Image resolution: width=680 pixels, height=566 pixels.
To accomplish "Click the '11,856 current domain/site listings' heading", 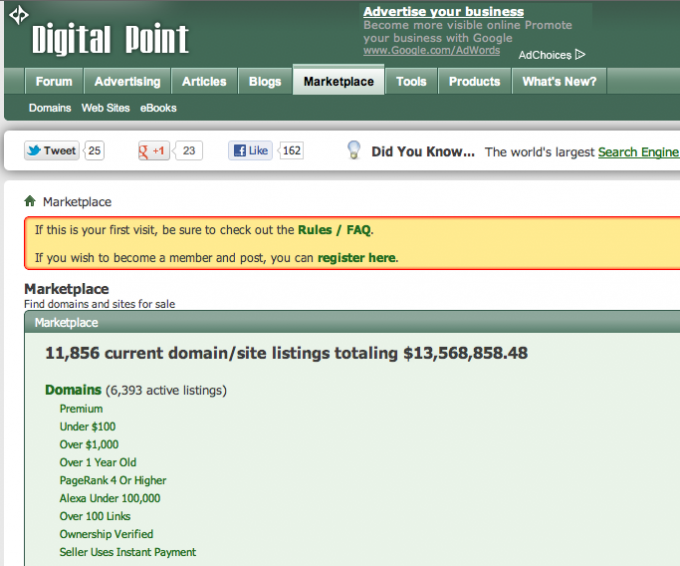I will pos(286,353).
